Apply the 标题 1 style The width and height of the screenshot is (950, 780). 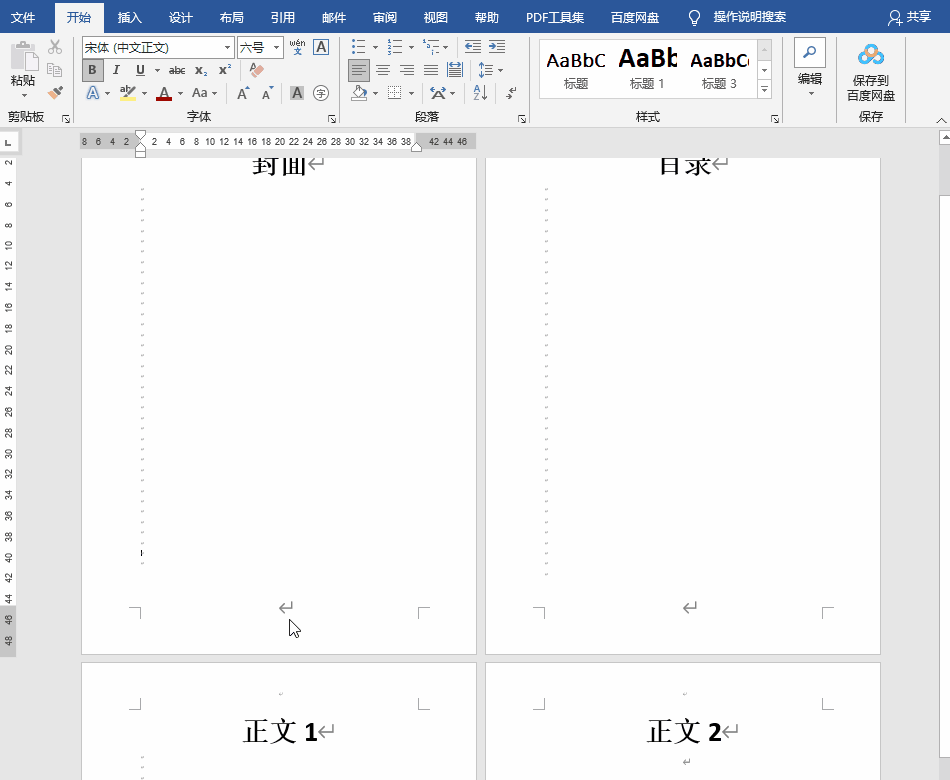647,70
